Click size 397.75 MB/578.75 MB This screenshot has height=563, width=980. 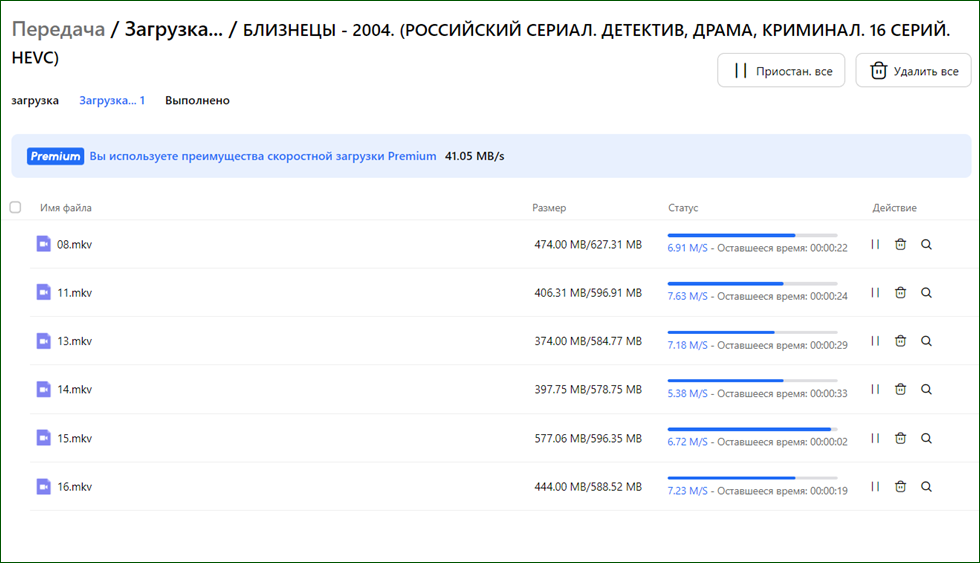(588, 389)
